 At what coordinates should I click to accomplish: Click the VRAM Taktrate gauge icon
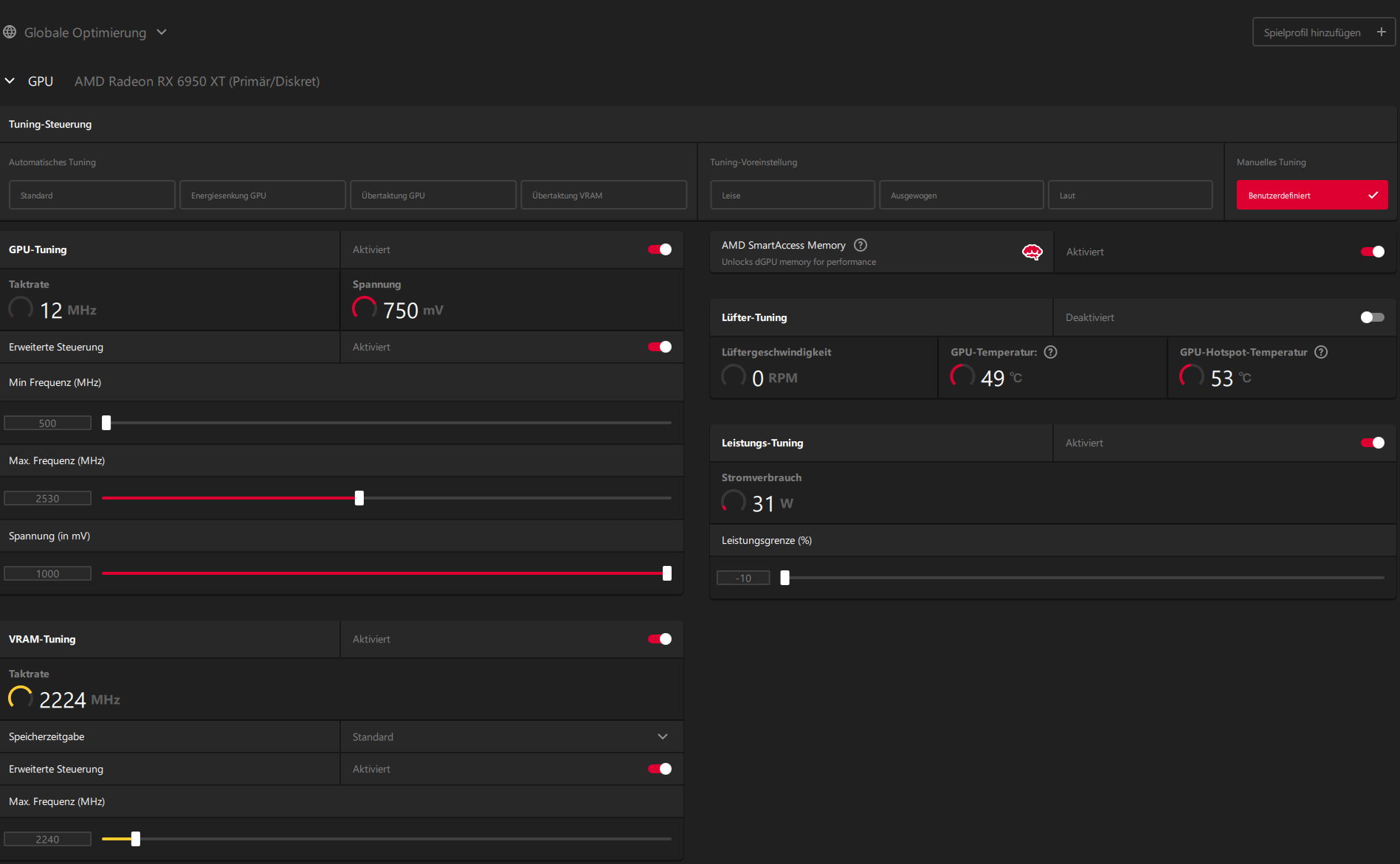pyautogui.click(x=21, y=698)
